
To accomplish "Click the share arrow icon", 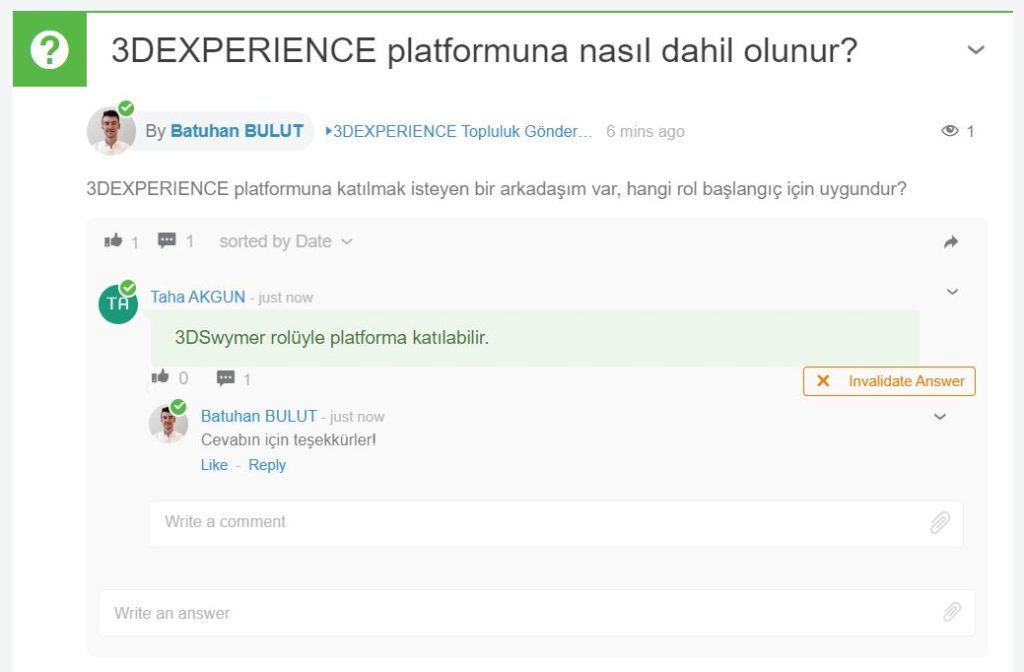I will 951,242.
